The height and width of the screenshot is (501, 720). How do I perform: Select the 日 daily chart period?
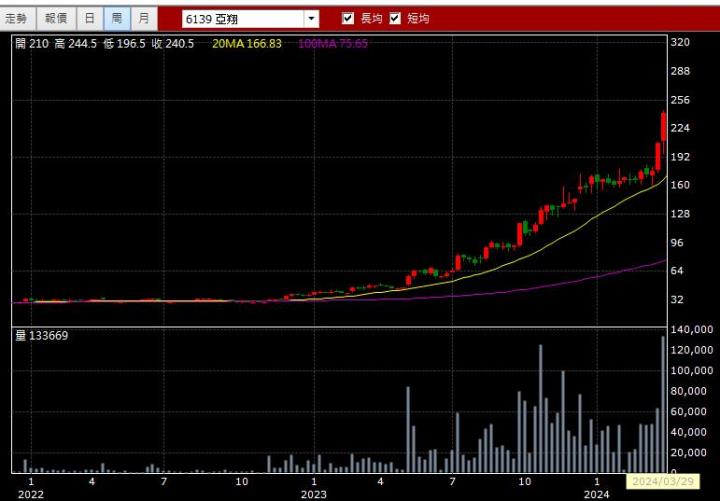[90, 18]
